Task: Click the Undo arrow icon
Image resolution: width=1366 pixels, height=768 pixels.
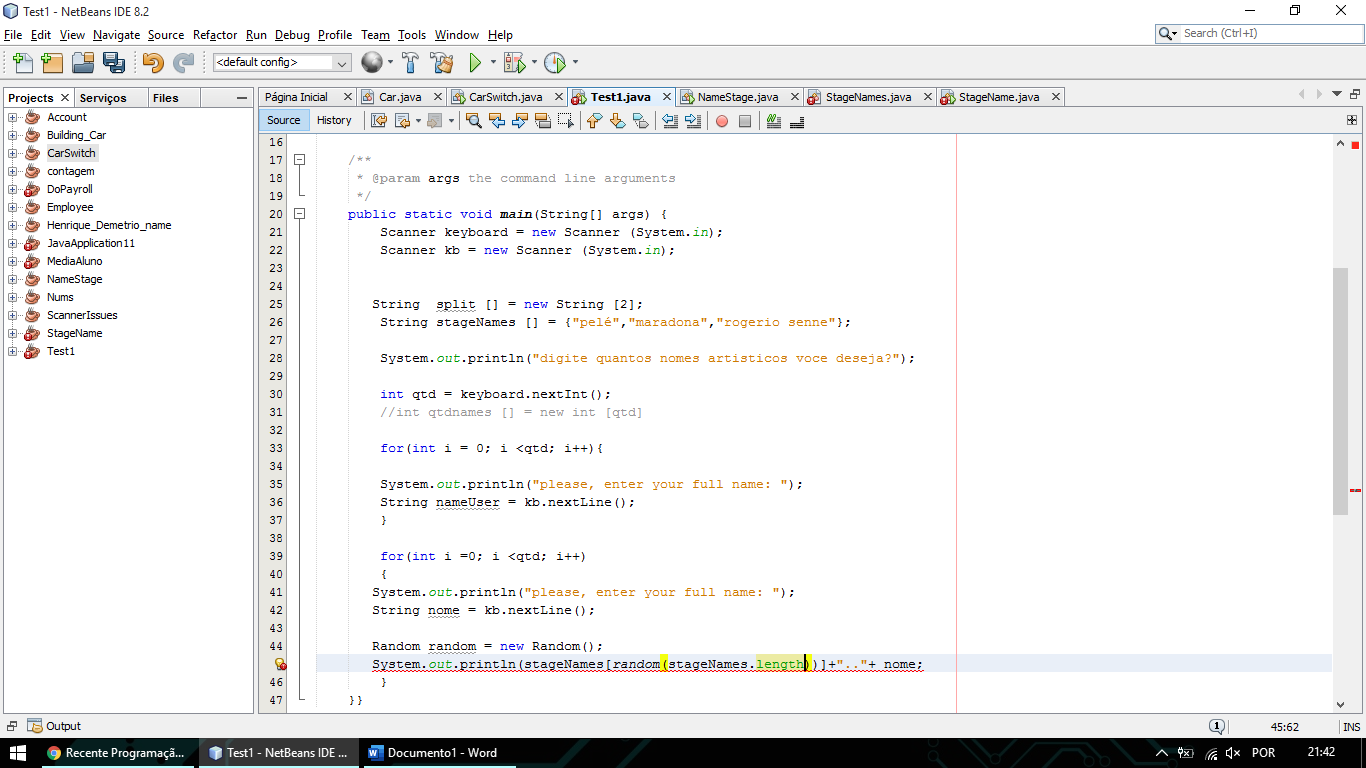Action: point(152,63)
